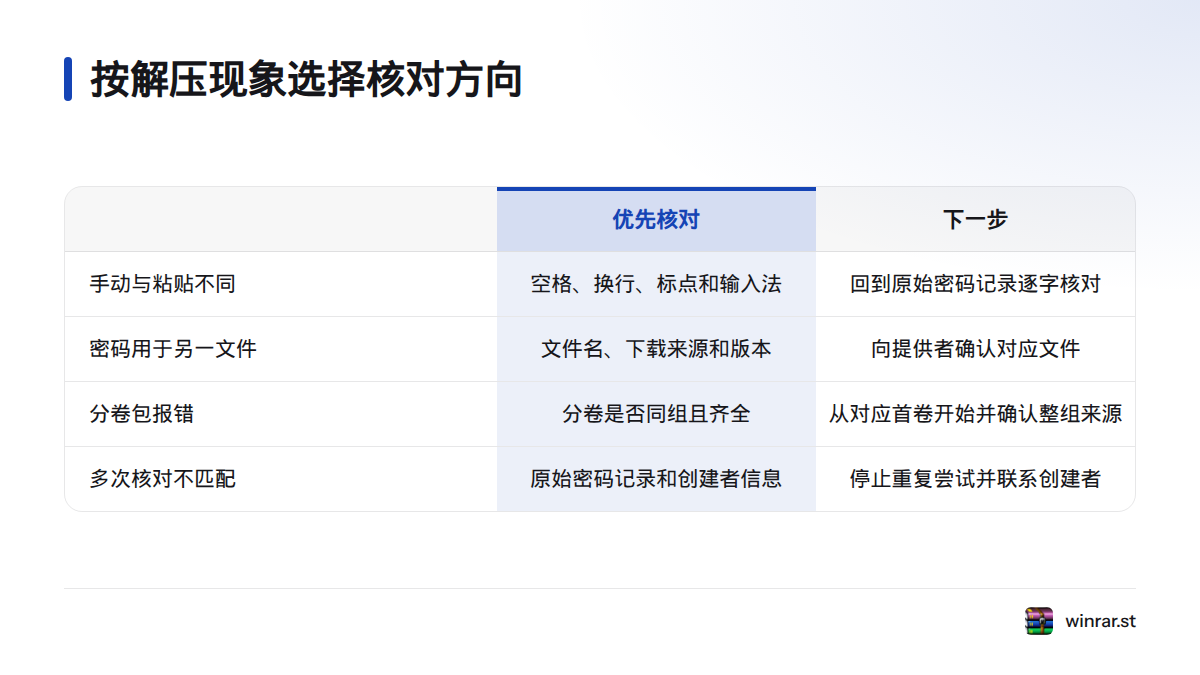Viewport: 1200px width, 675px height.
Task: Click the cell 回到原始密码记录逐字核对
Action: 976,284
